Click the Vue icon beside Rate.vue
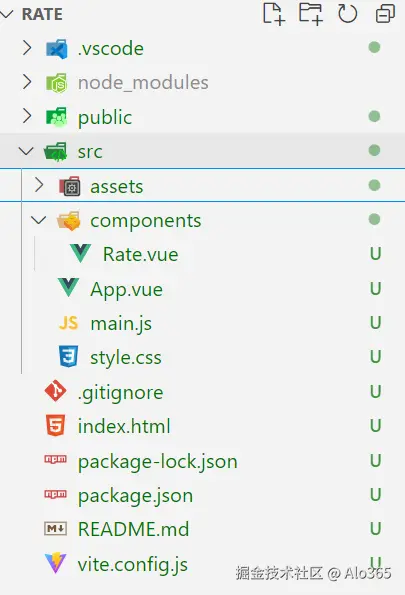 point(80,253)
